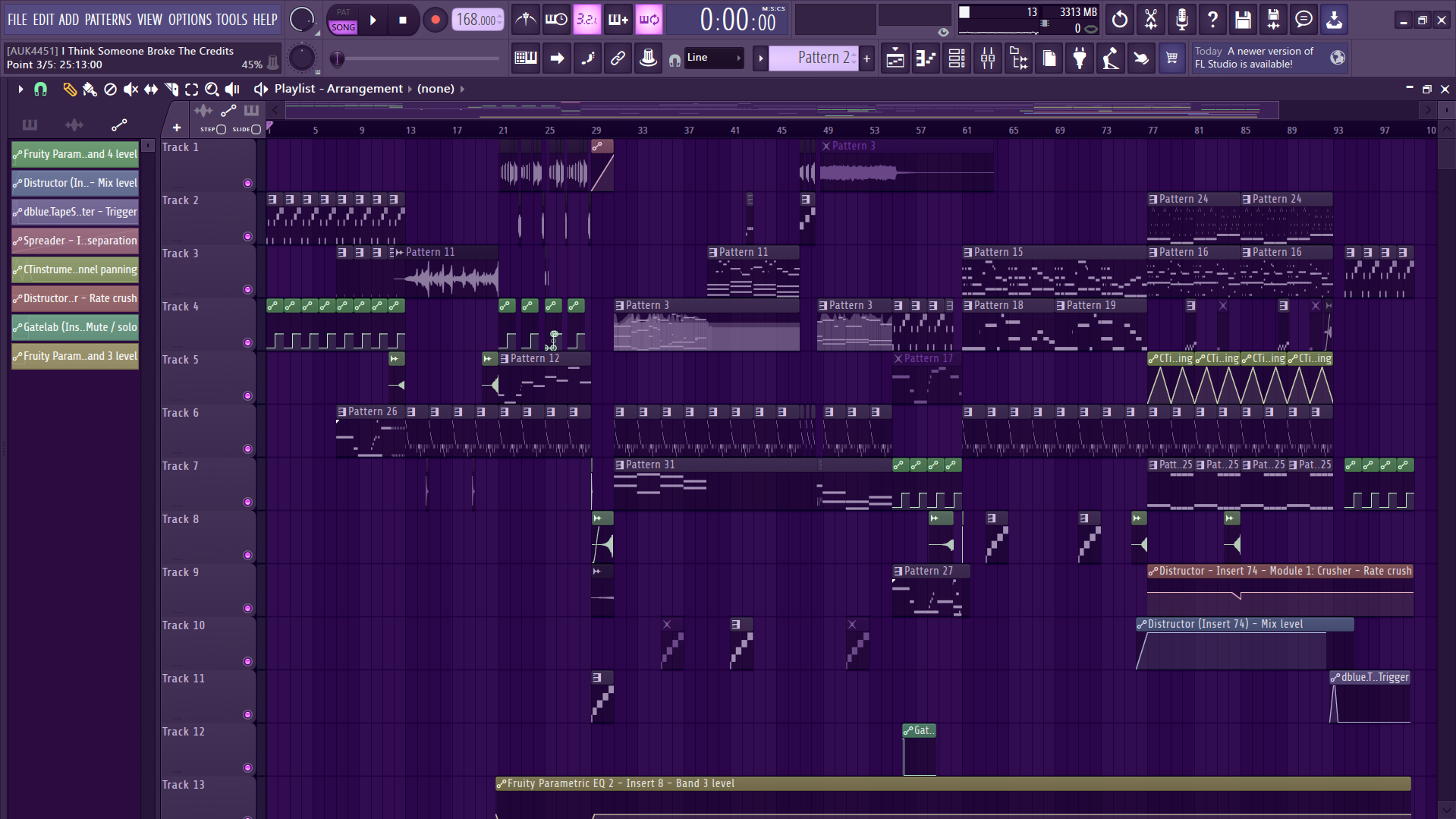
Task: Select the mute tool
Action: point(131,90)
